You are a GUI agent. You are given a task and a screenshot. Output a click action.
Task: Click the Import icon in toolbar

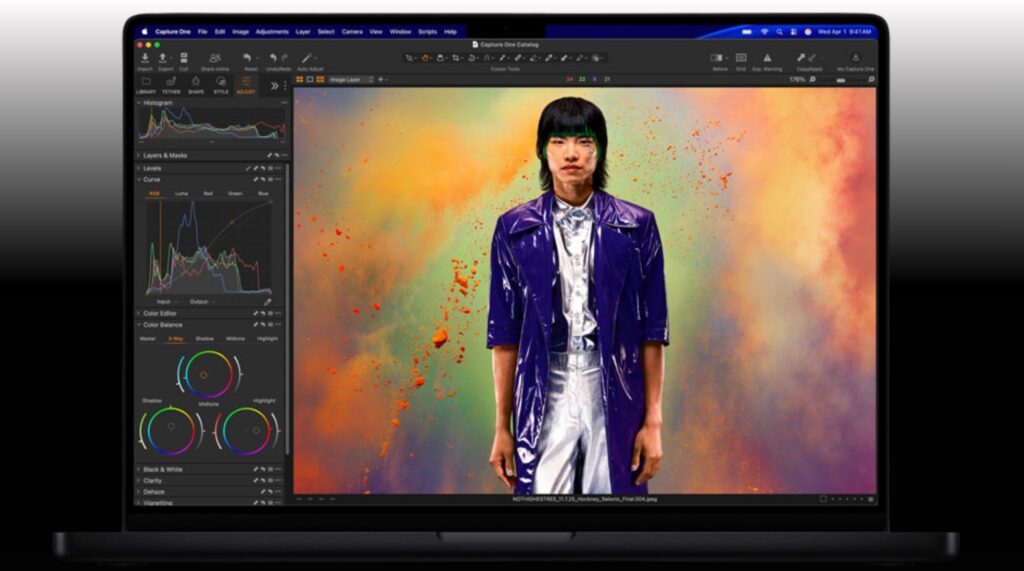[145, 58]
